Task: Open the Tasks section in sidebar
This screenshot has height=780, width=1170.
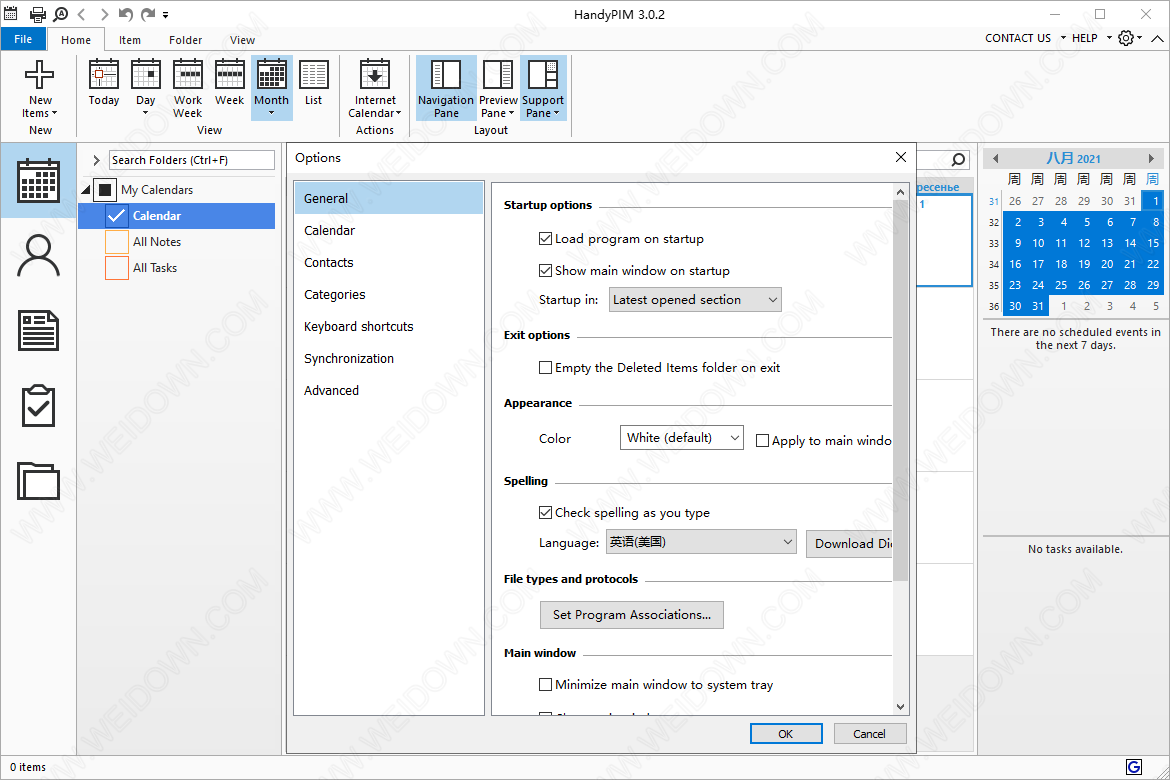Action: (x=39, y=405)
